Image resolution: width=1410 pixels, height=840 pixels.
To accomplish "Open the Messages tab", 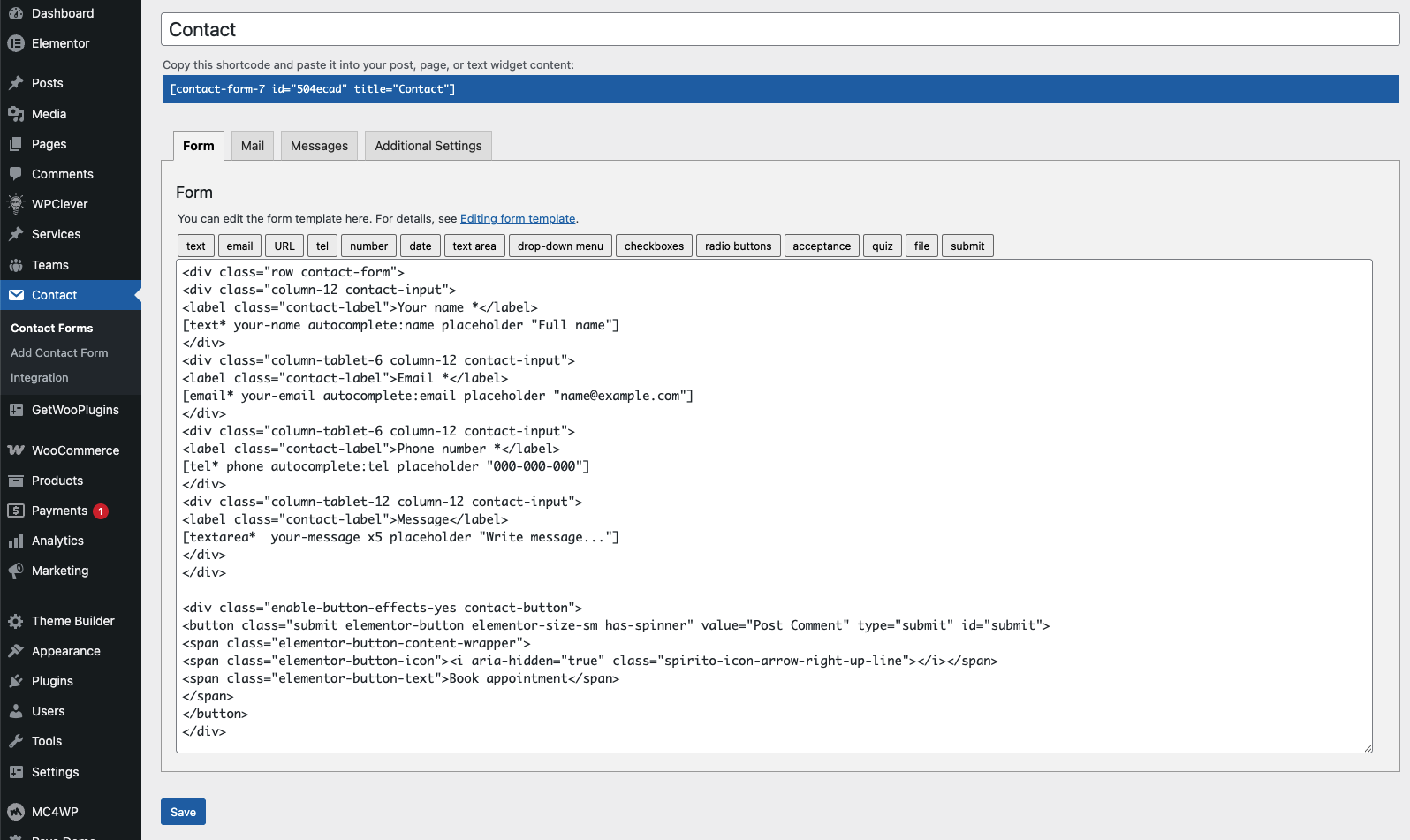I will coord(319,146).
